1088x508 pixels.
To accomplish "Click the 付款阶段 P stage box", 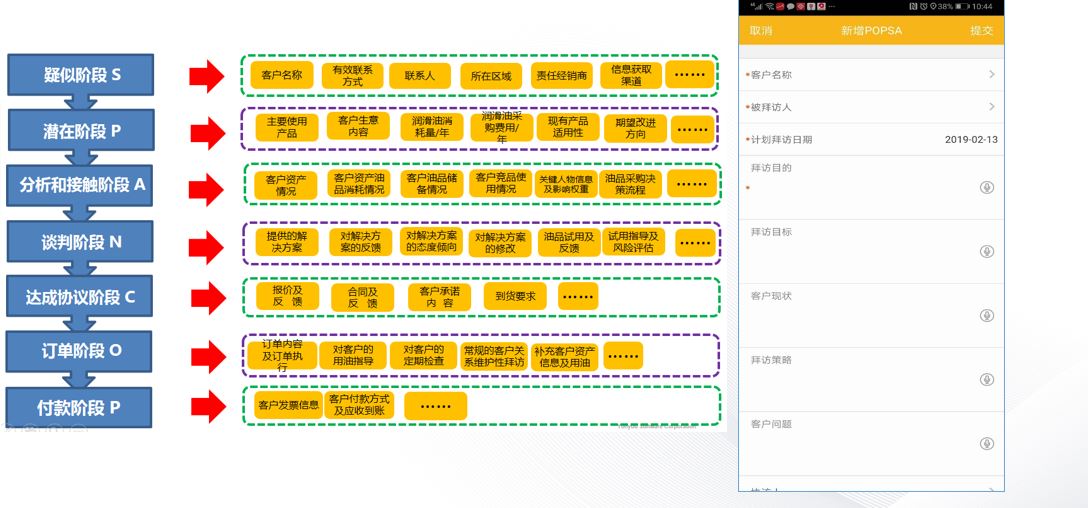I will click(x=78, y=407).
